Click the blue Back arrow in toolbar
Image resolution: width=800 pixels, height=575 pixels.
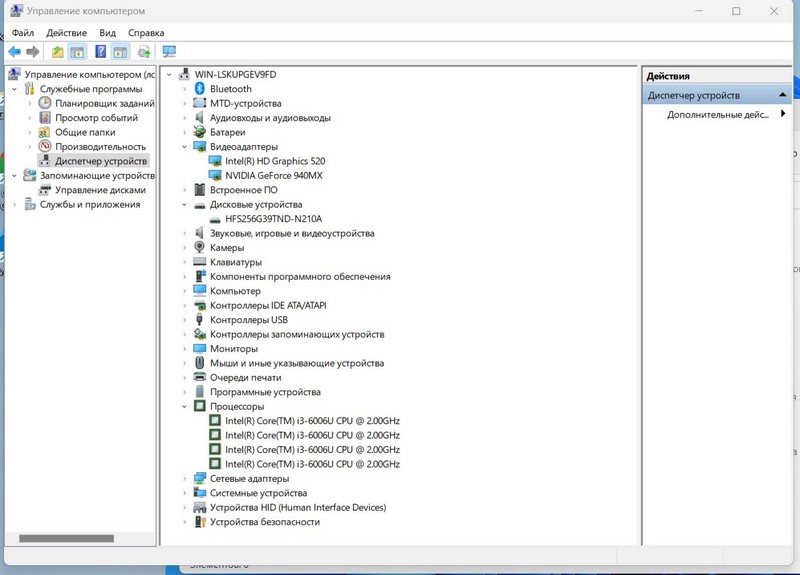pyautogui.click(x=14, y=52)
